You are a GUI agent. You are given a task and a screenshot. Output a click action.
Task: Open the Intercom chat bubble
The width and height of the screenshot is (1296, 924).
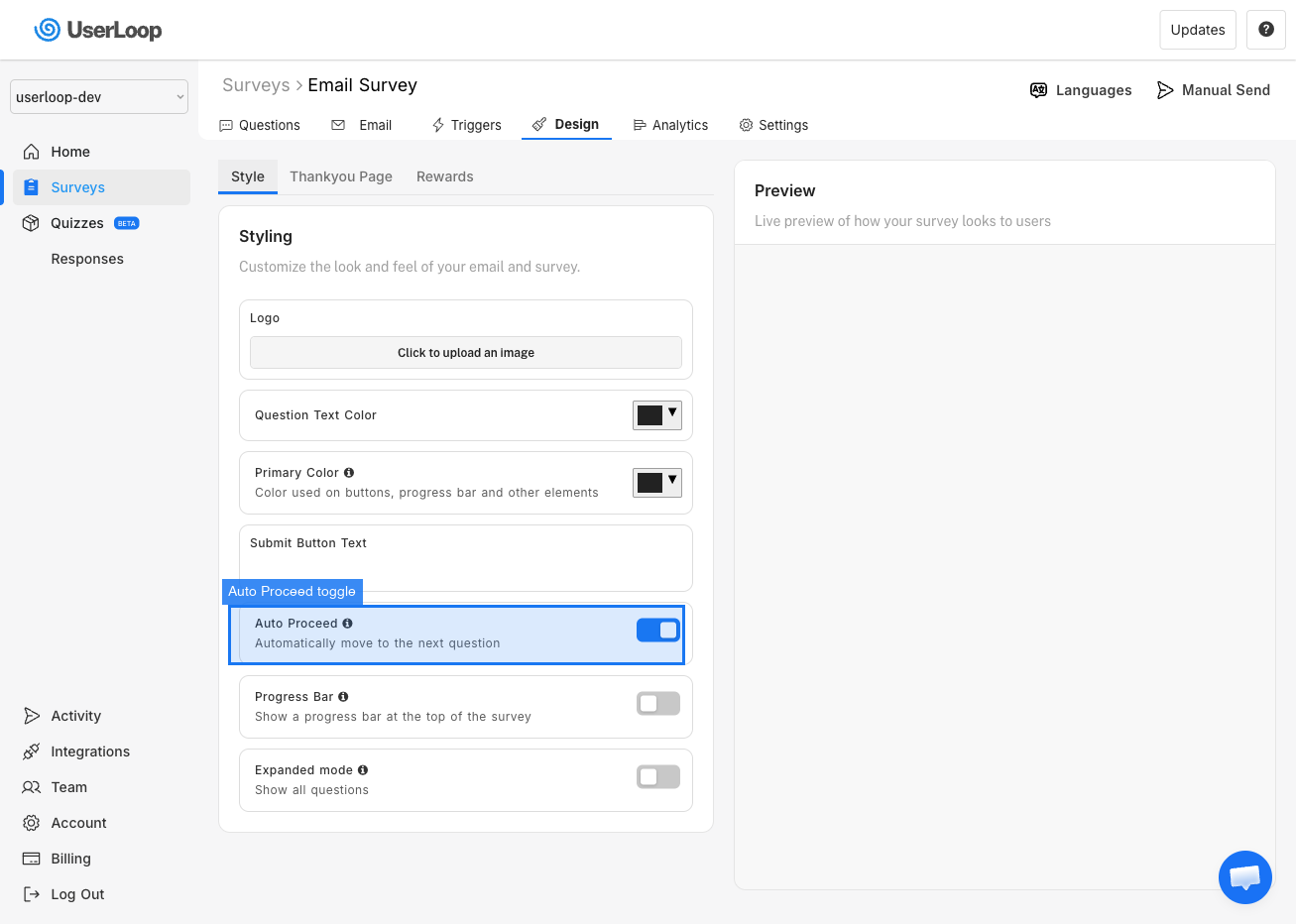[1245, 877]
